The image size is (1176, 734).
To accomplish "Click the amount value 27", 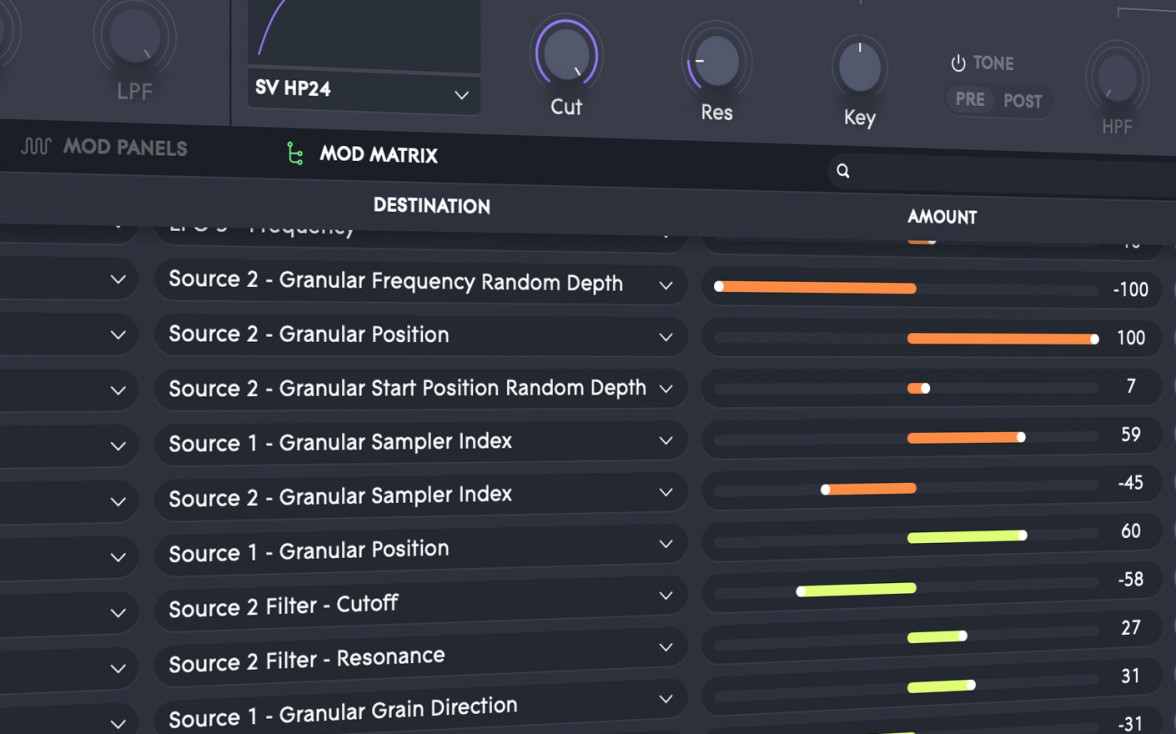I will (x=1131, y=628).
